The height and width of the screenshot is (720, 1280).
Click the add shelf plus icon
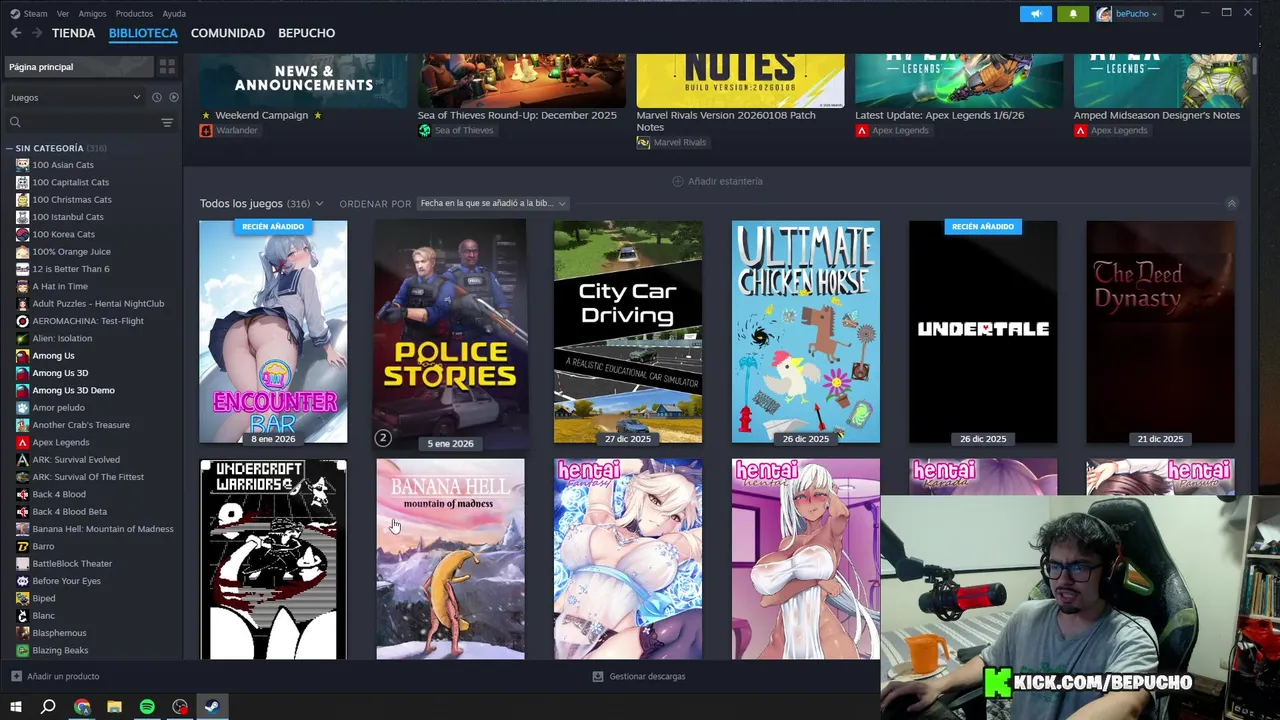[x=677, y=181]
